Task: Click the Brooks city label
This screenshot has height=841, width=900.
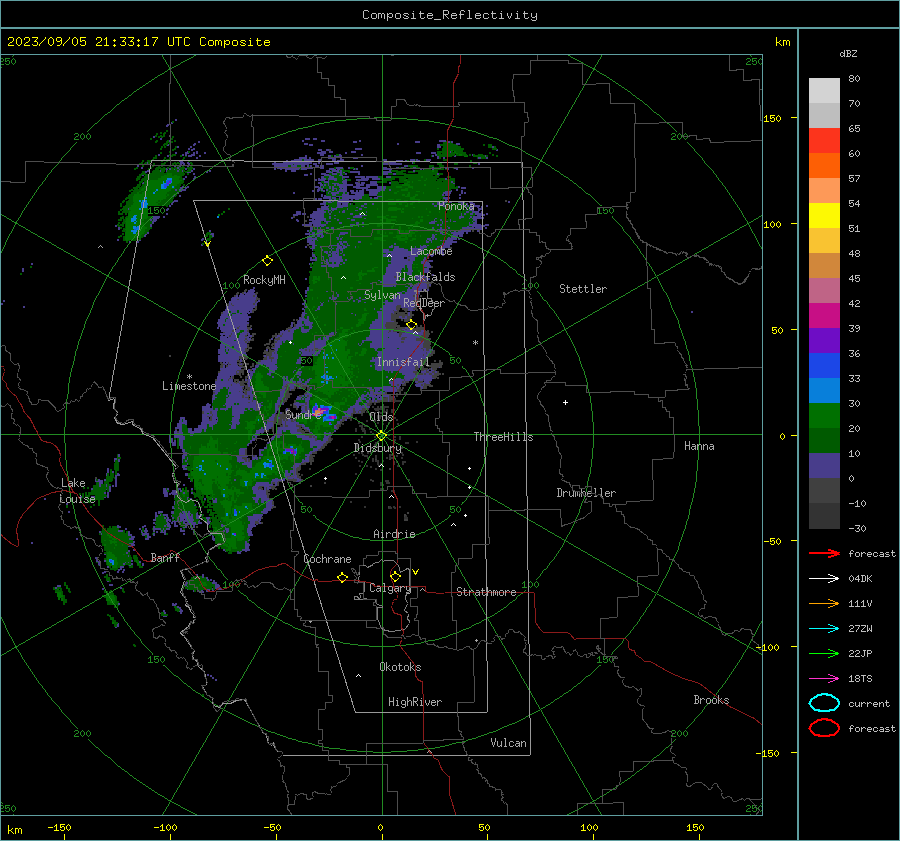Action: pos(711,700)
